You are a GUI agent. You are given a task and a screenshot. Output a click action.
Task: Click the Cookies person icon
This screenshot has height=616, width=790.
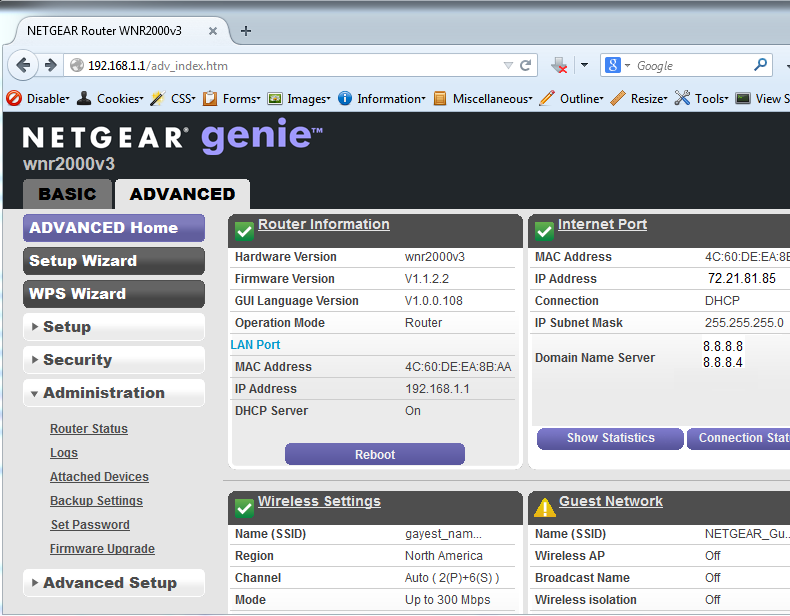click(x=84, y=98)
